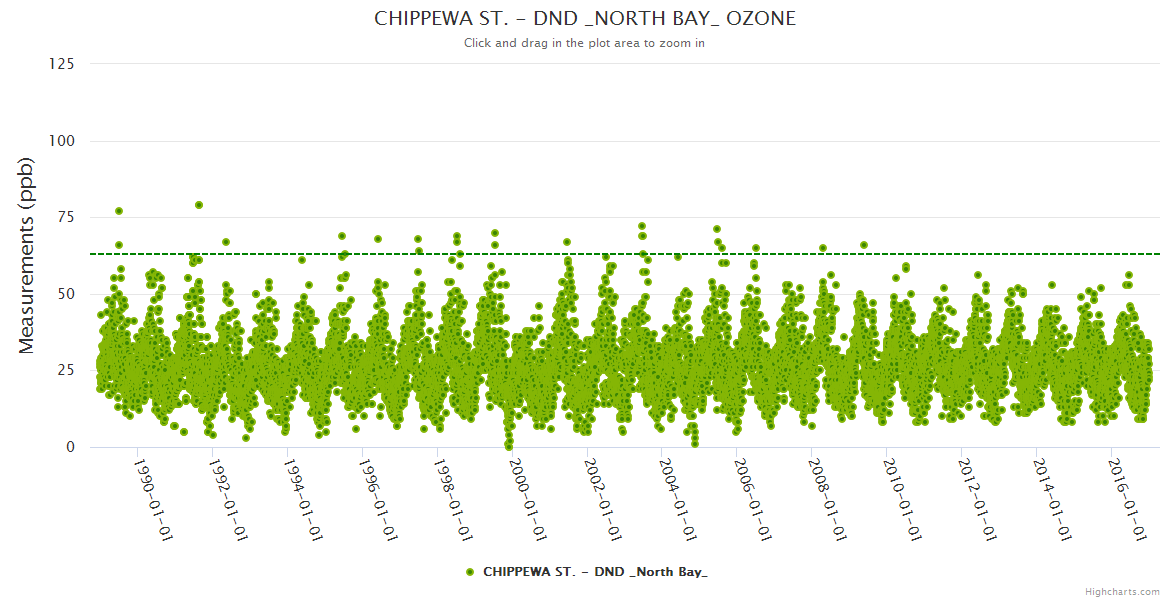Click the highest data point near 79 ppb
This screenshot has width=1170, height=600.
(199, 205)
